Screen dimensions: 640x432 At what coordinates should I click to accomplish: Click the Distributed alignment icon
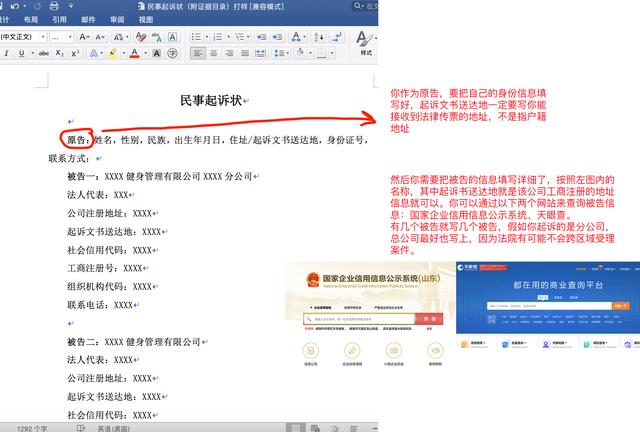[x=260, y=53]
